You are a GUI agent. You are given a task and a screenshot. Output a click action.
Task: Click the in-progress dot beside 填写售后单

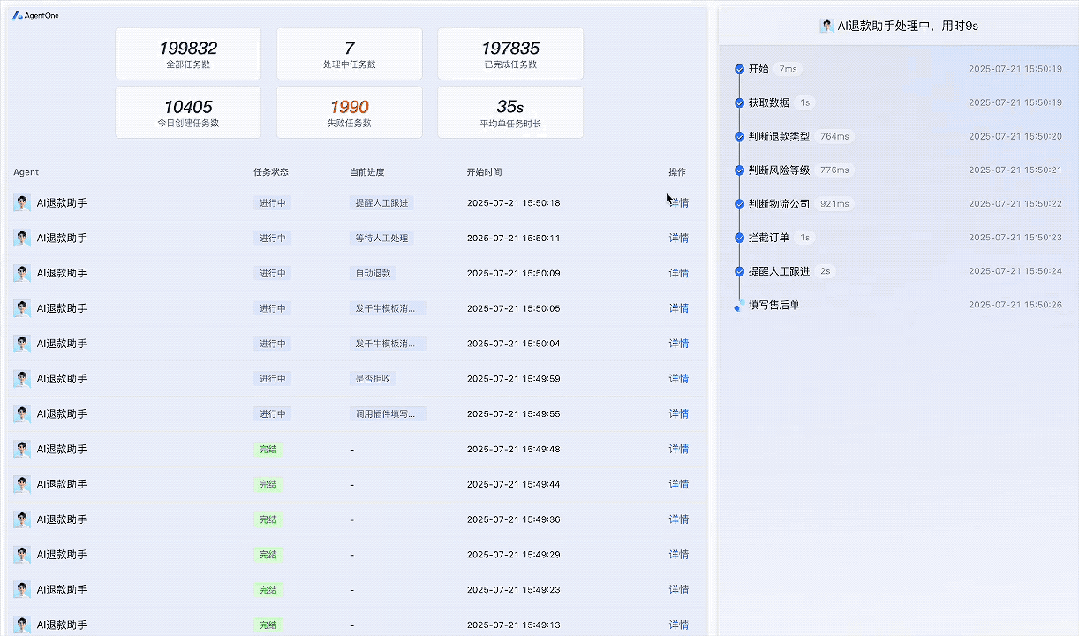739,305
